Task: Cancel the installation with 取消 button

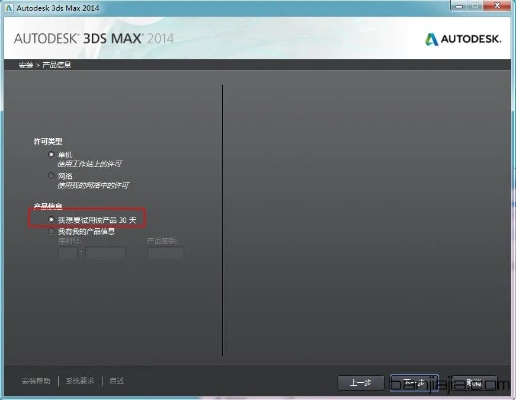Action: pyautogui.click(x=474, y=383)
